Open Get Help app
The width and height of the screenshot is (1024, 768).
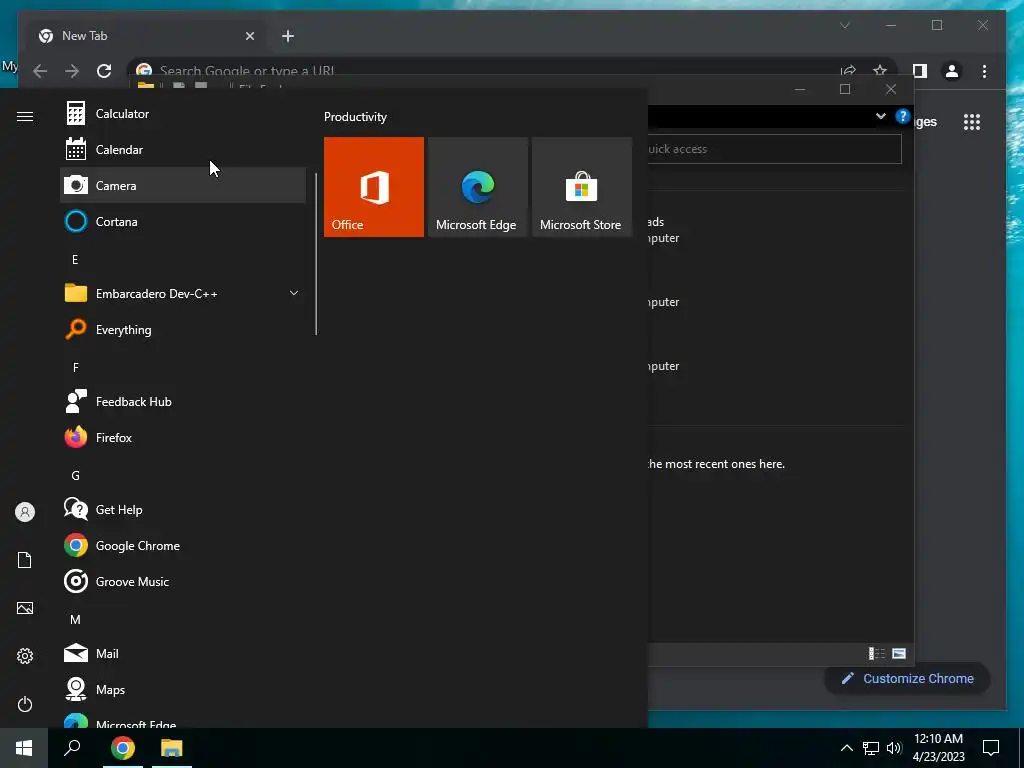tap(183, 509)
